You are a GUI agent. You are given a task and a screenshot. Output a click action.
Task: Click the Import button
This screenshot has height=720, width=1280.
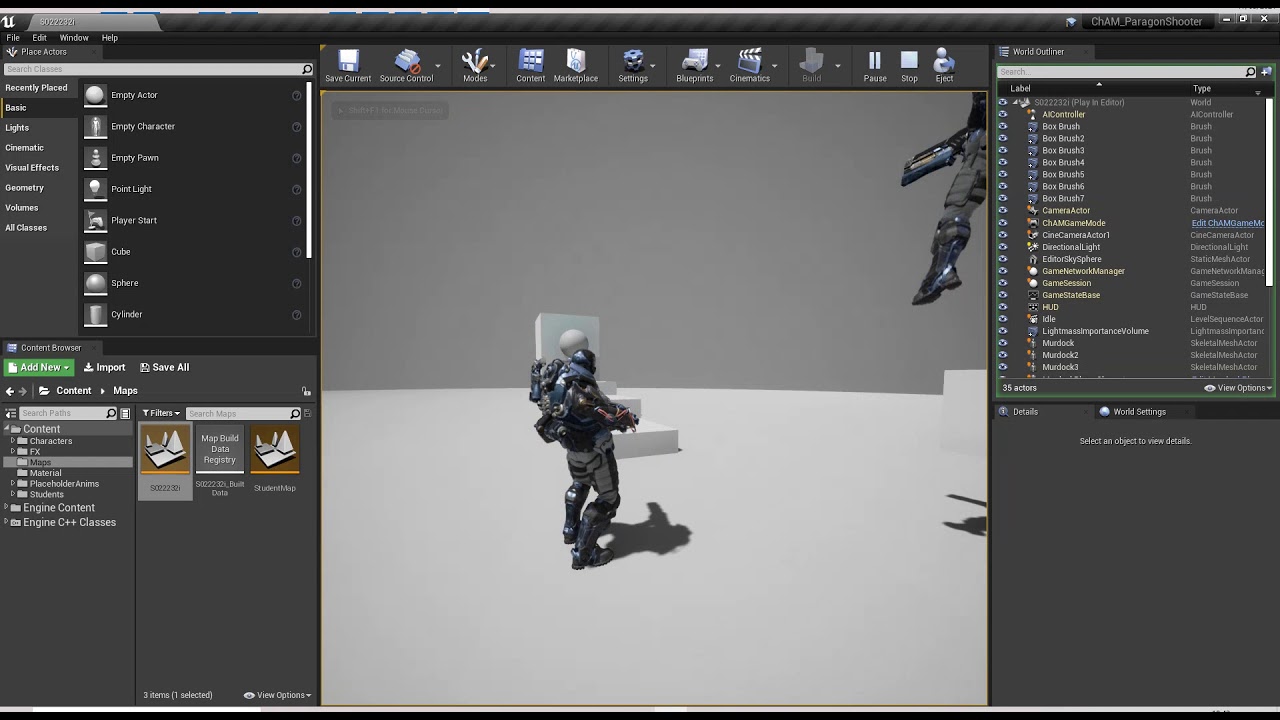click(x=105, y=367)
